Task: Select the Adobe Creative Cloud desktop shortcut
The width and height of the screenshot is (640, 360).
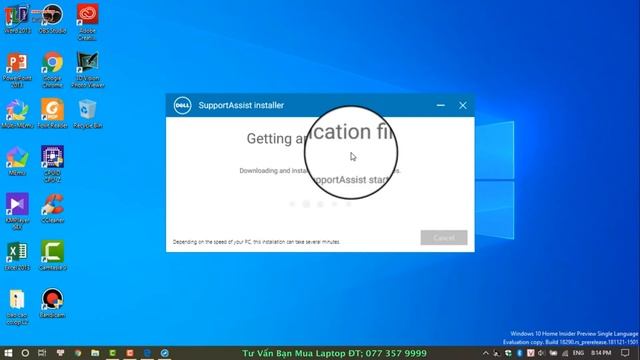Action: click(x=87, y=22)
